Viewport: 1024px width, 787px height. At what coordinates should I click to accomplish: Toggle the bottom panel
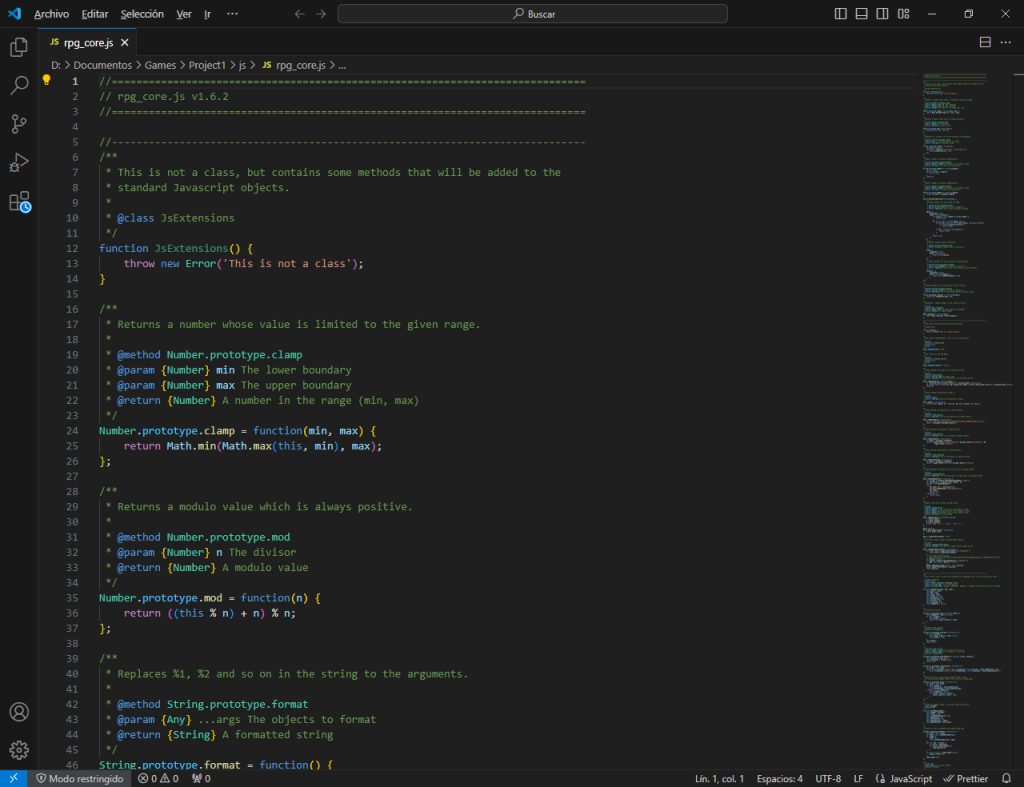pyautogui.click(x=861, y=14)
